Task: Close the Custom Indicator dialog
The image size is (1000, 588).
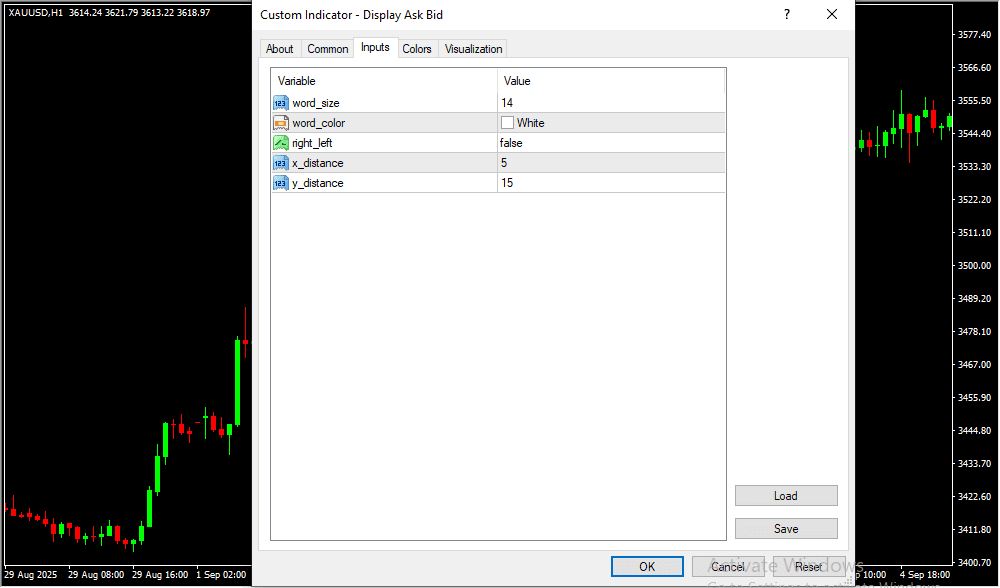Action: [x=831, y=15]
